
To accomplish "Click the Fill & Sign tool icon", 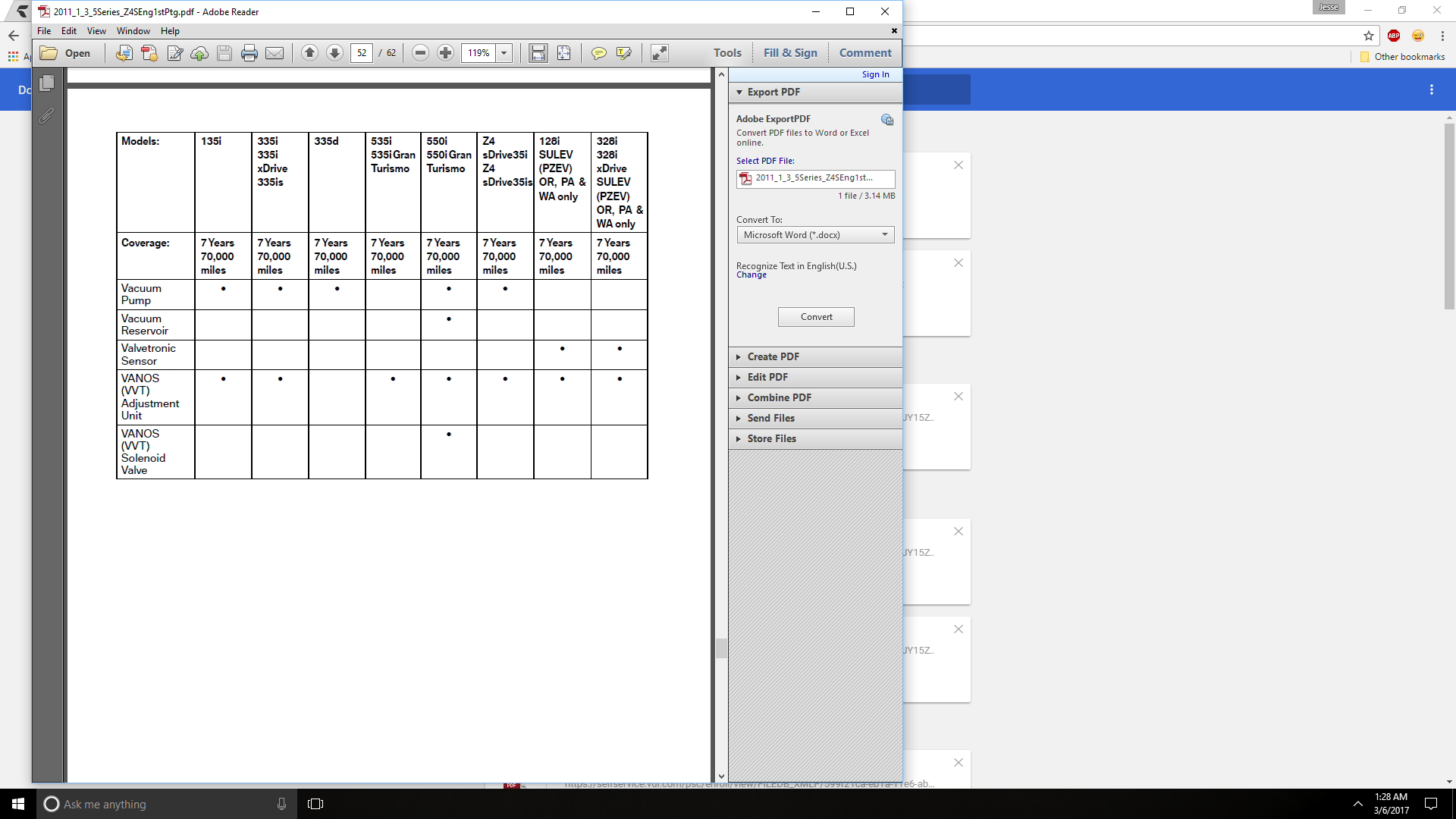I will point(790,52).
